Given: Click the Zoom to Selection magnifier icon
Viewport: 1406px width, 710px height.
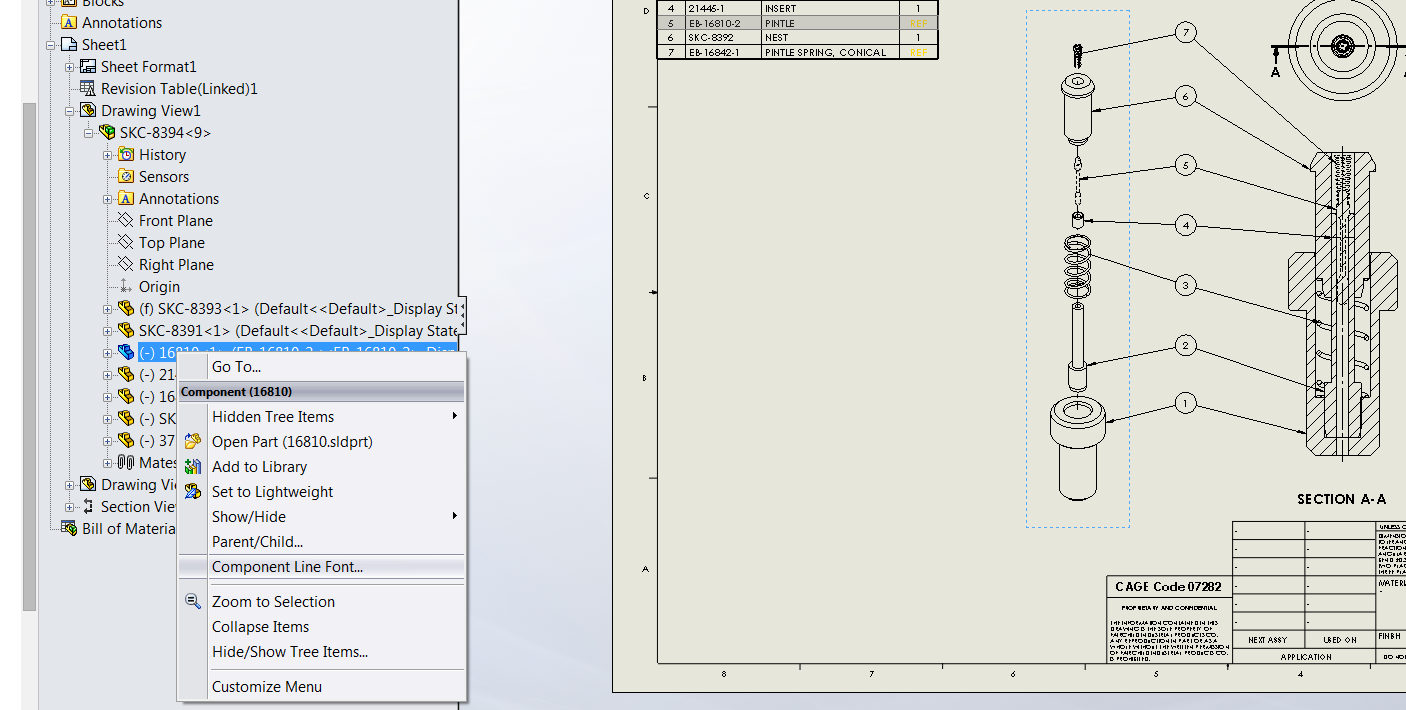Looking at the screenshot, I should point(193,601).
